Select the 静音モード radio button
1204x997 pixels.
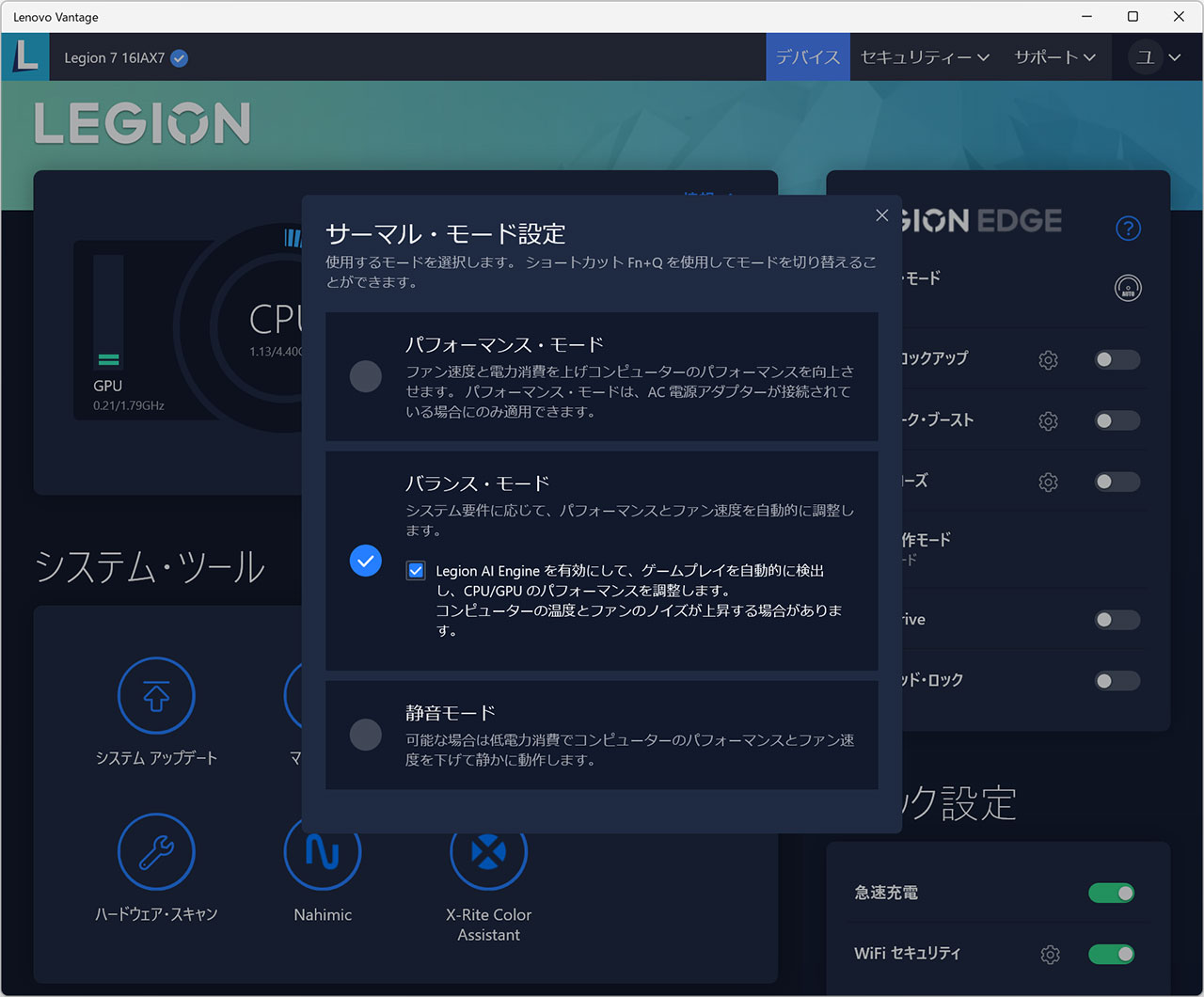click(366, 734)
